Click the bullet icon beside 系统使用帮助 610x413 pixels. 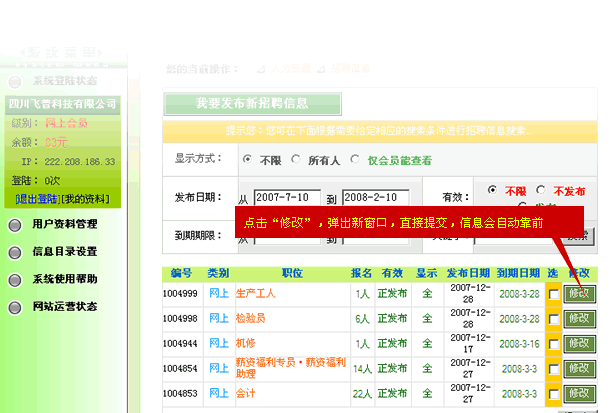point(15,279)
